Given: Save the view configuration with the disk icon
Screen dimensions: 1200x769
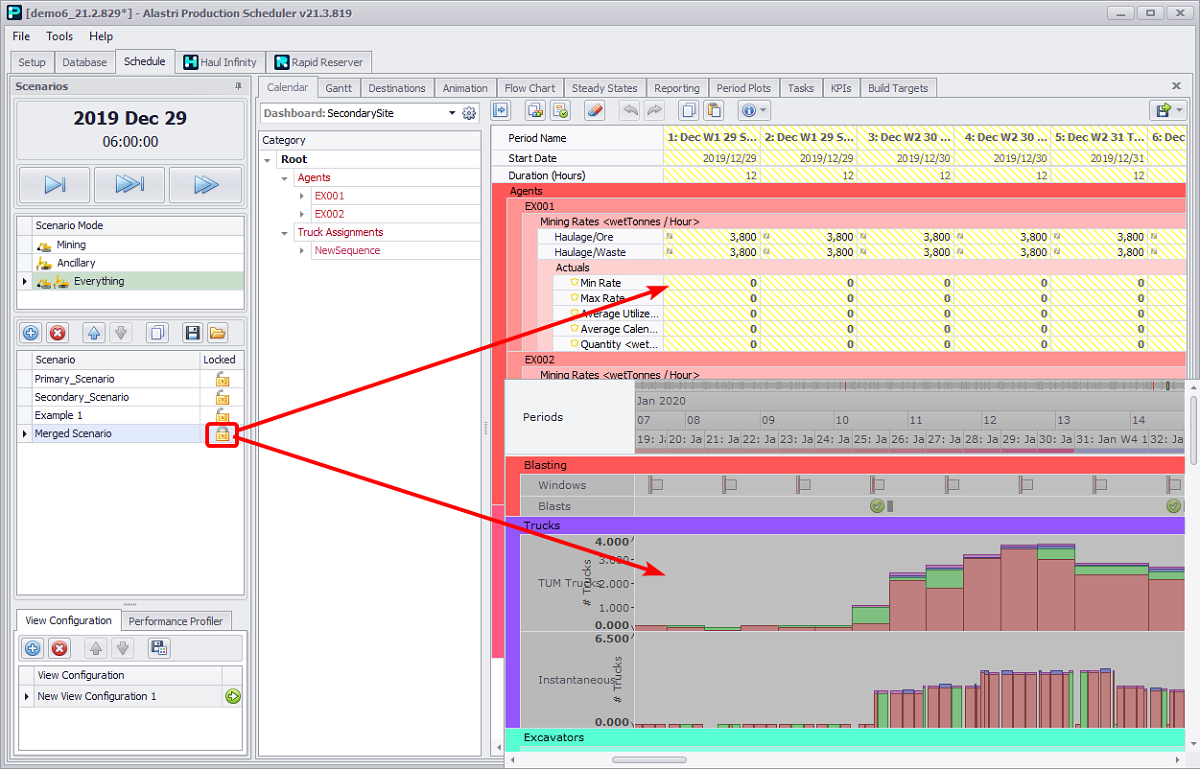Looking at the screenshot, I should coord(158,648).
